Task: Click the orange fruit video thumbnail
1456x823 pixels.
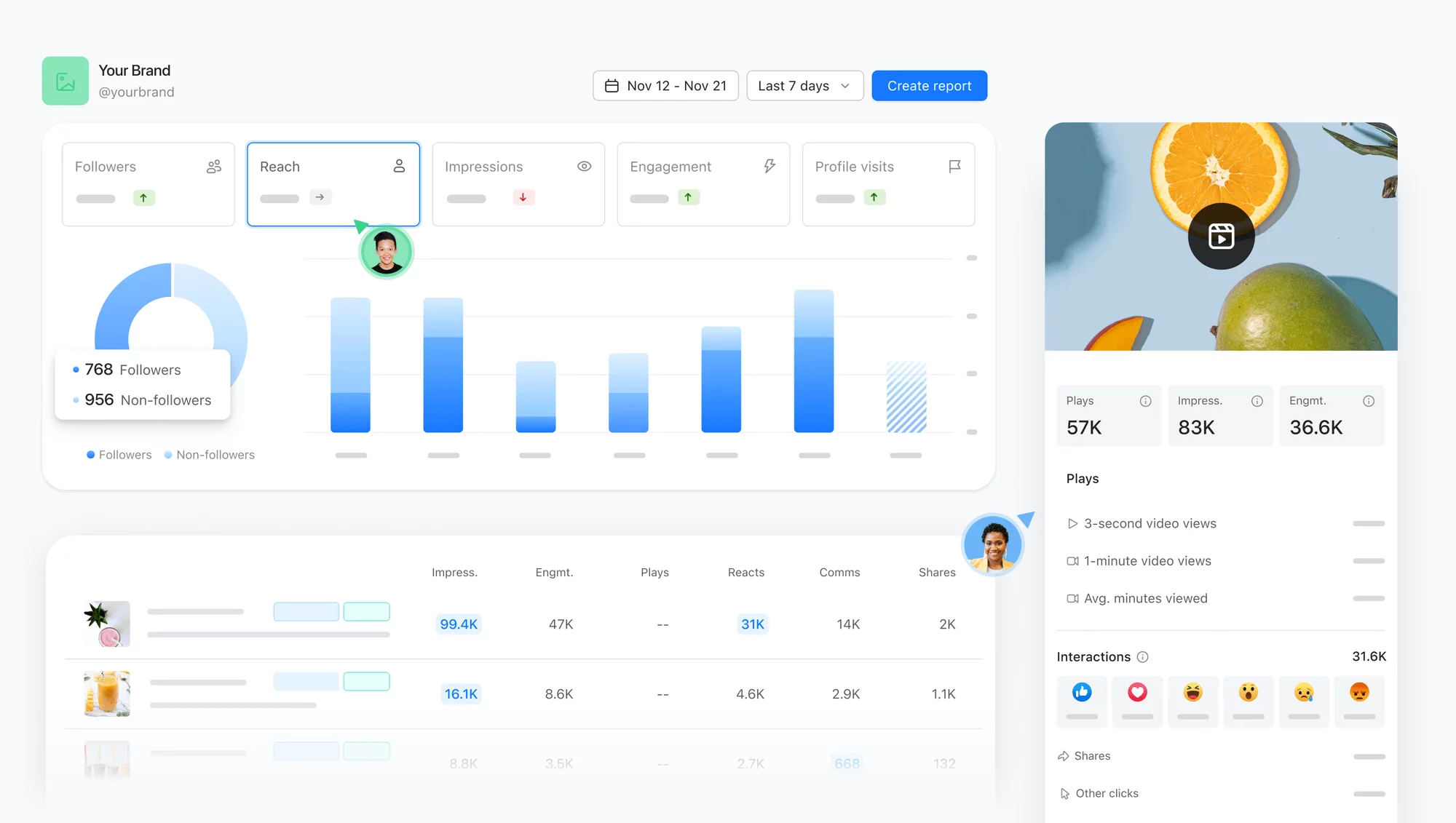Action: 1220,236
